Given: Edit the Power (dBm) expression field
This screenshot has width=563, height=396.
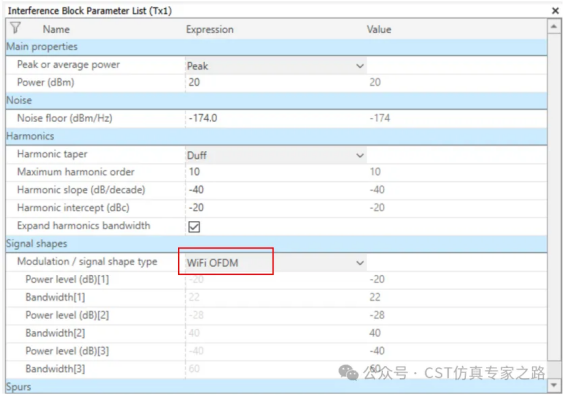Looking at the screenshot, I should pyautogui.click(x=276, y=83).
